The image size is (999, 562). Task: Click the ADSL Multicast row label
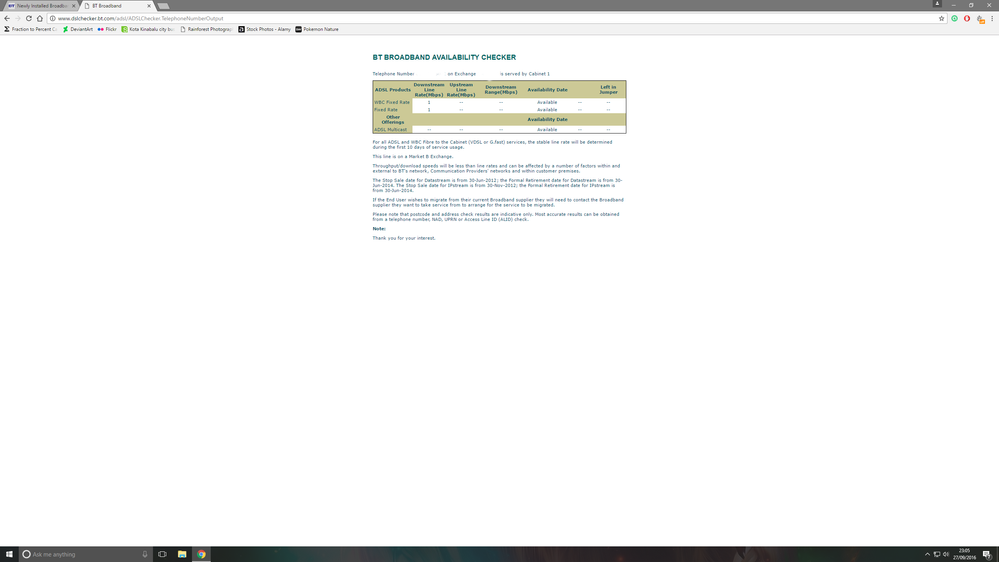(x=391, y=129)
